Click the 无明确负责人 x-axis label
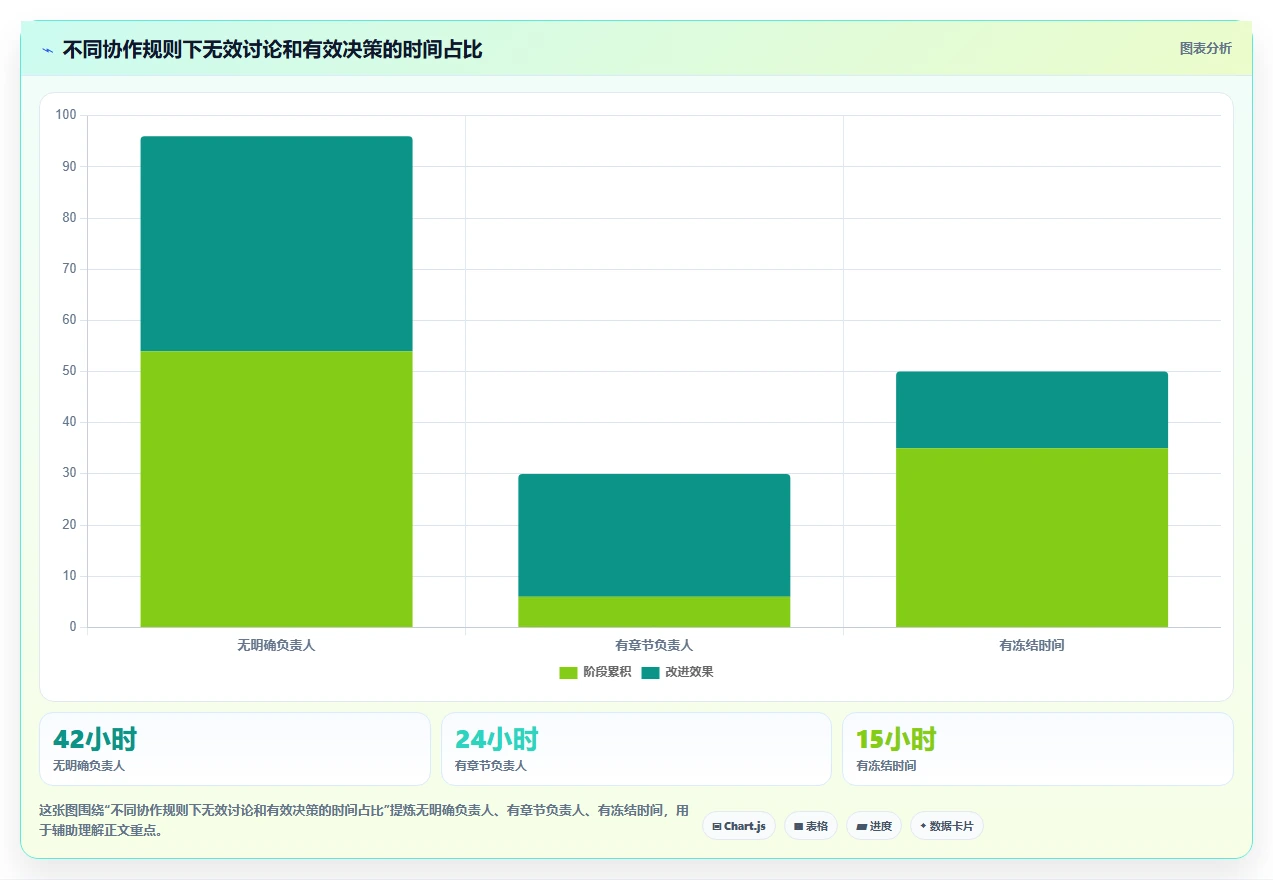This screenshot has width=1273, height=880. pos(276,646)
